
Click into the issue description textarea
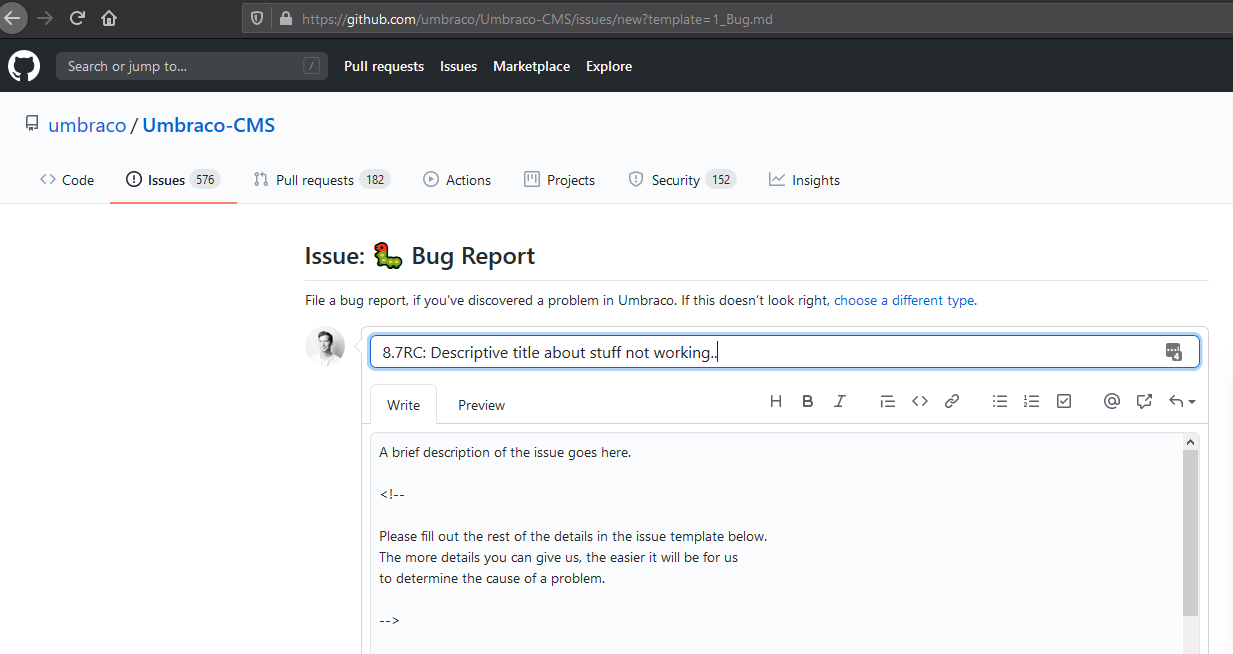point(776,543)
